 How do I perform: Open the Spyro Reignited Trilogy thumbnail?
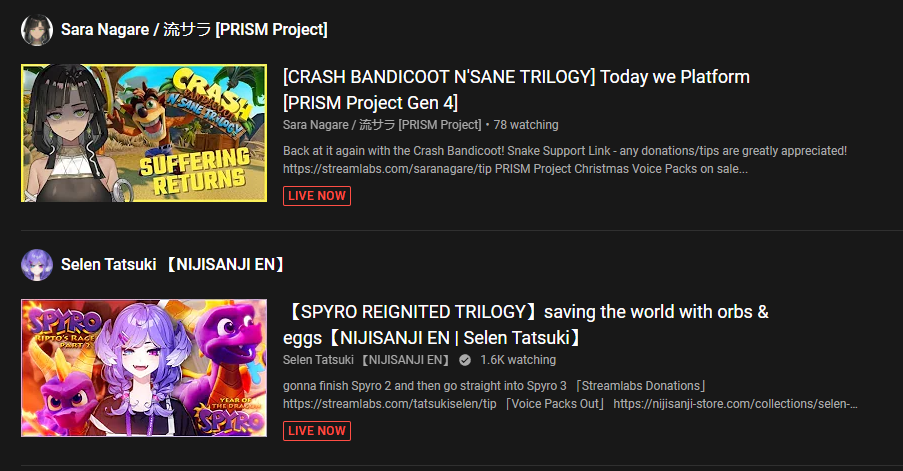(x=144, y=368)
